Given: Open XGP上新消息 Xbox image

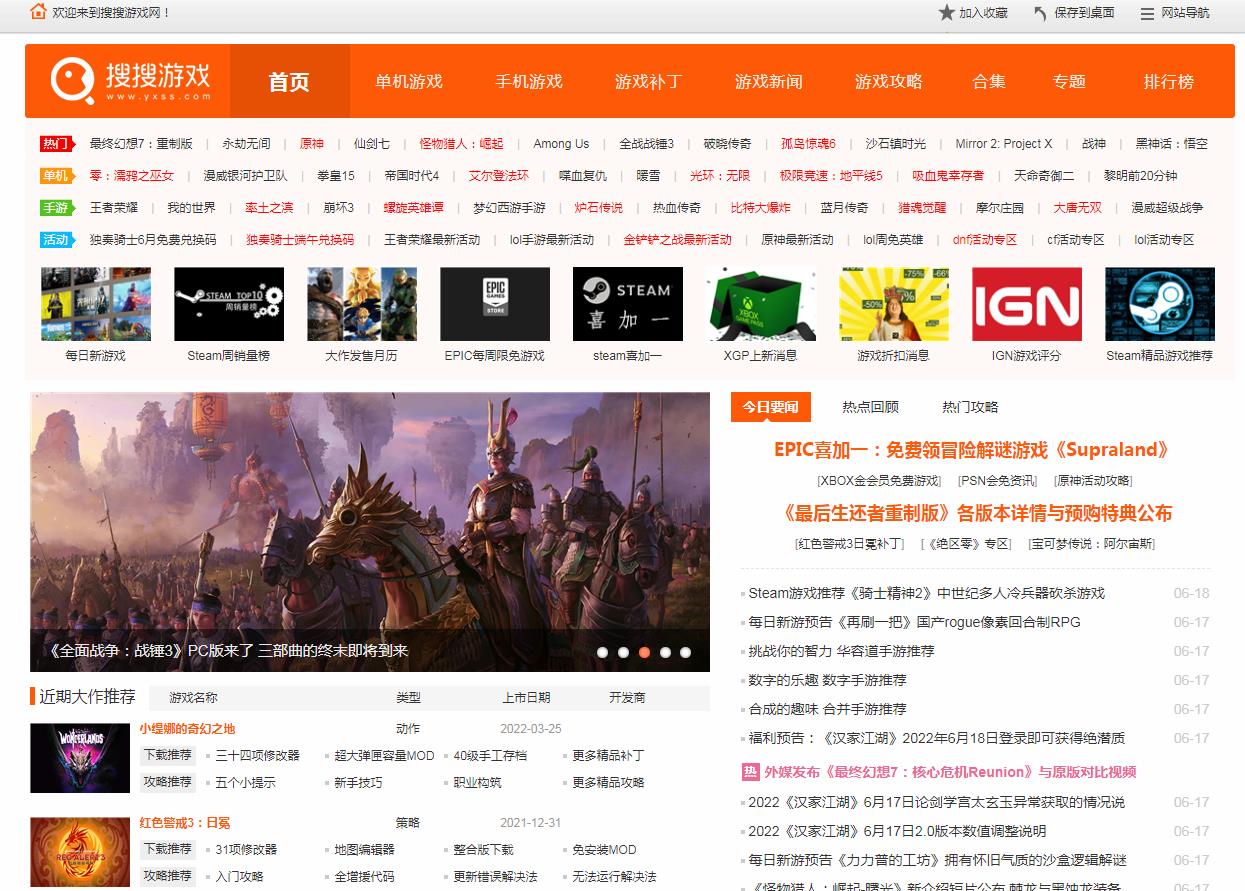Looking at the screenshot, I should coord(761,304).
